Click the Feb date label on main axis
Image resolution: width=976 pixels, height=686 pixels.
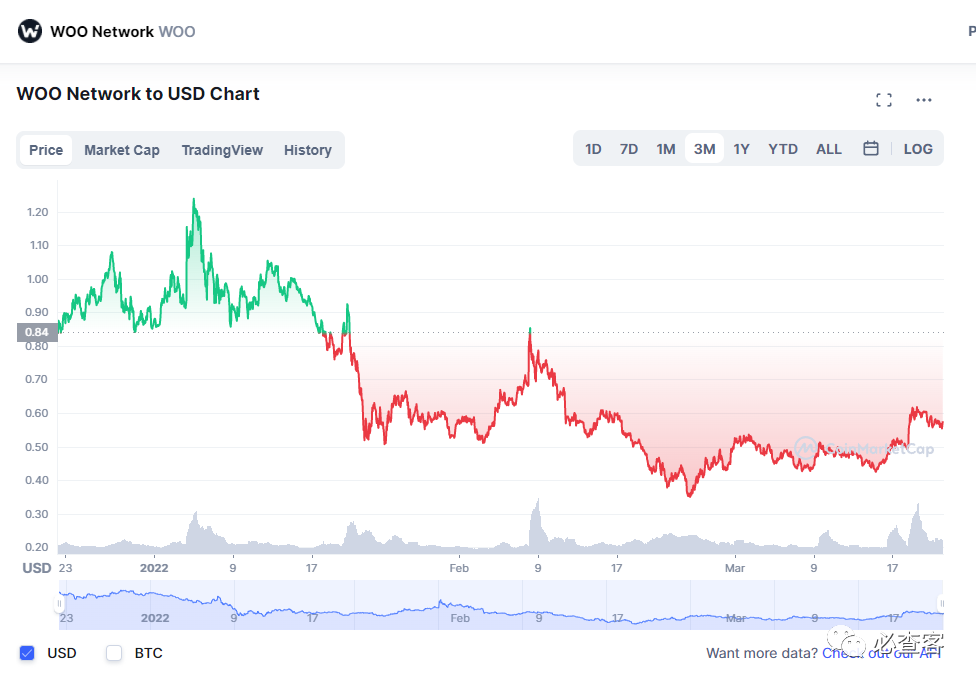(x=459, y=568)
